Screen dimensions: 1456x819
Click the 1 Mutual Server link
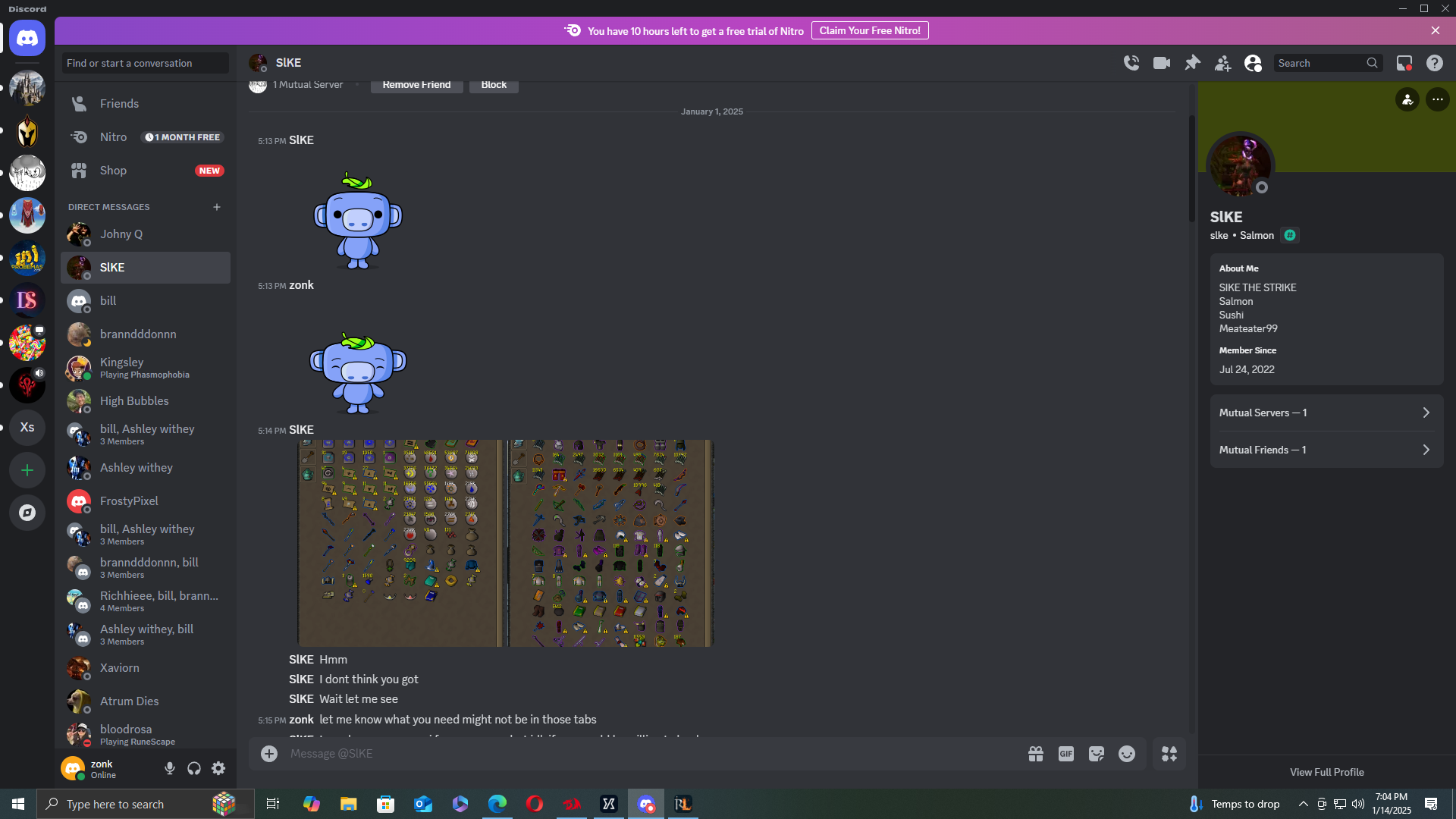pyautogui.click(x=308, y=85)
